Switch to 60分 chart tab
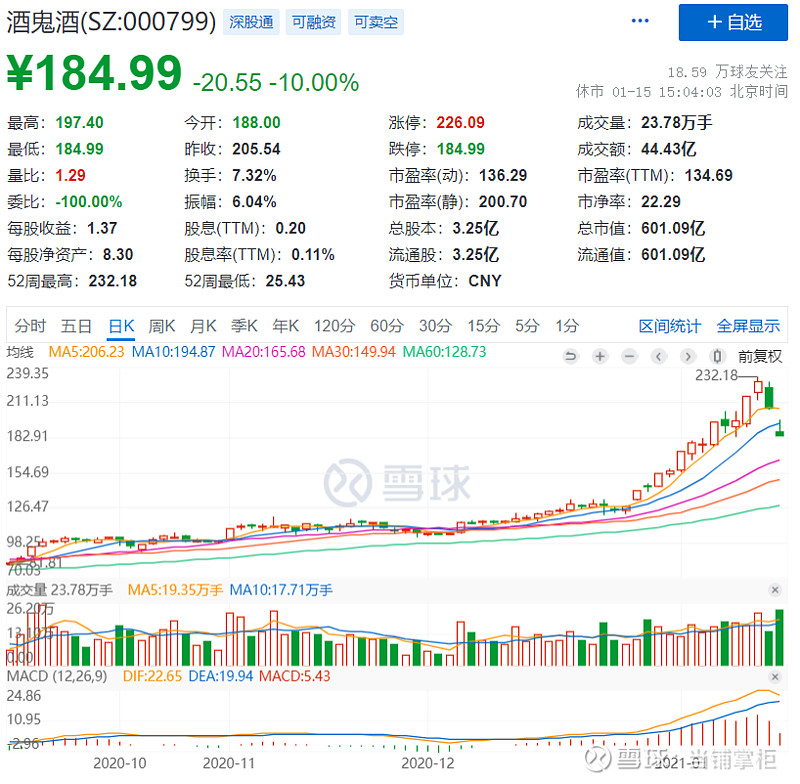The image size is (800, 784). [x=387, y=325]
